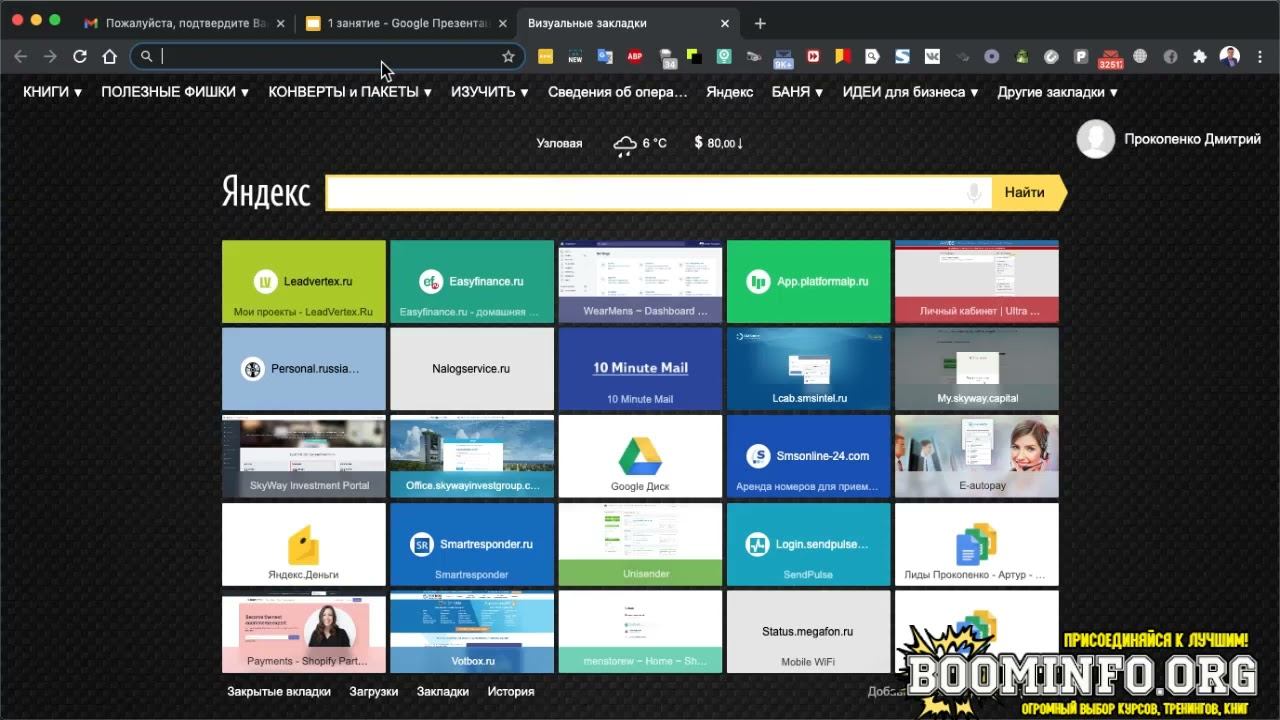Open the Яндекс.Деньги tile

point(304,544)
